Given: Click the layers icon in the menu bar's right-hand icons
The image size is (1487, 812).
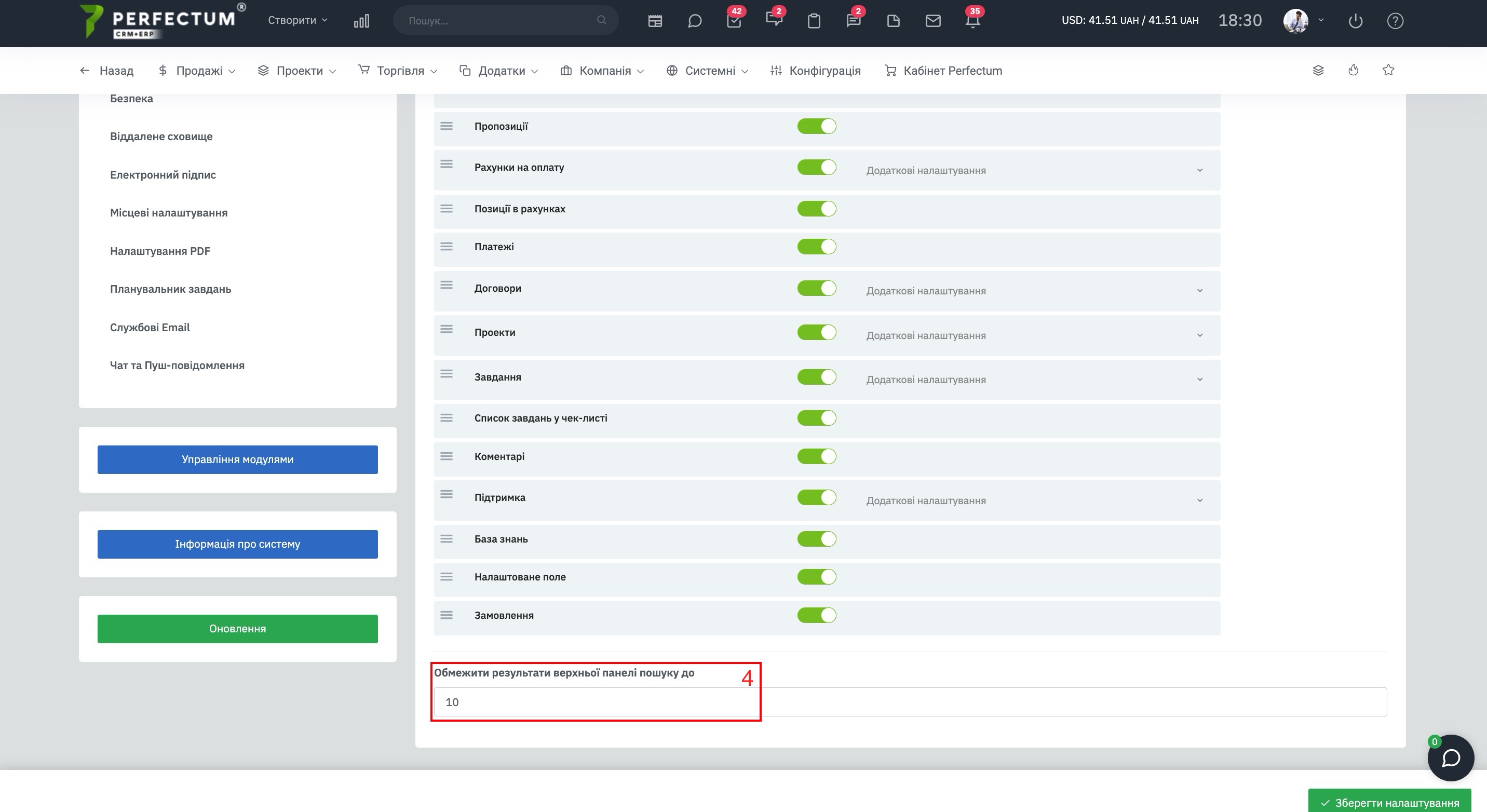Looking at the screenshot, I should click(x=1318, y=71).
